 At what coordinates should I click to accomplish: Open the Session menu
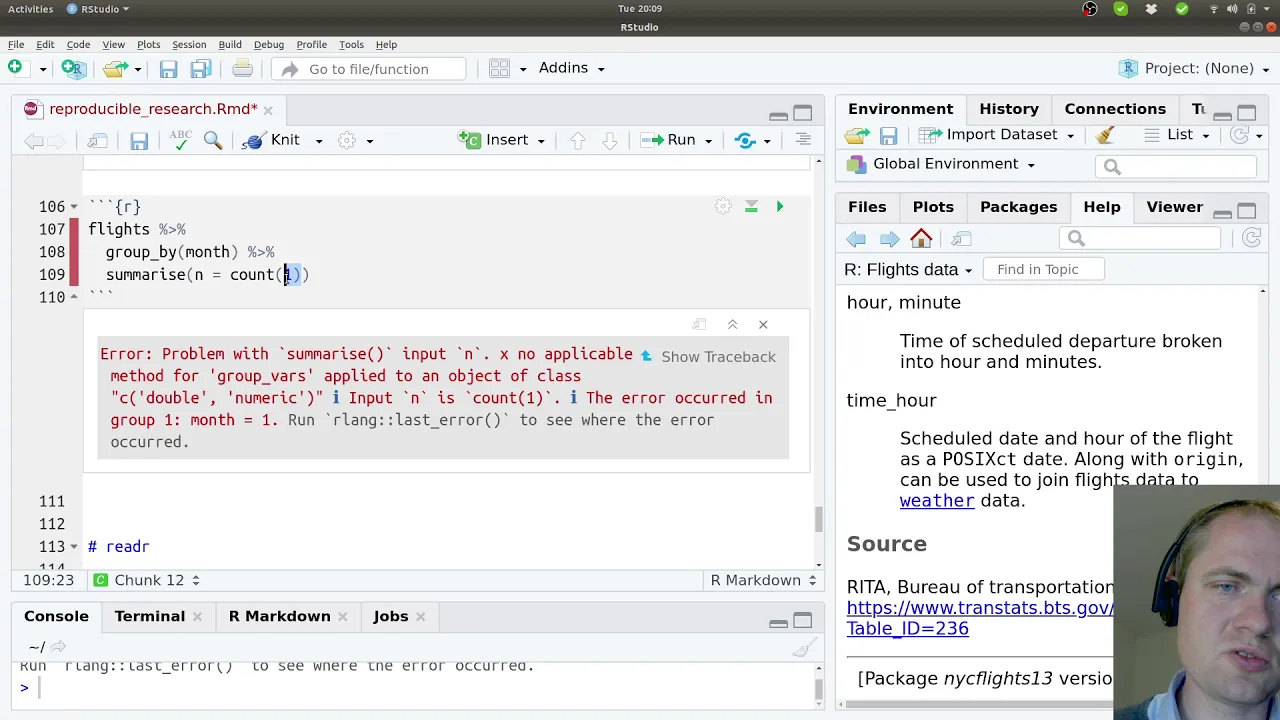(189, 44)
